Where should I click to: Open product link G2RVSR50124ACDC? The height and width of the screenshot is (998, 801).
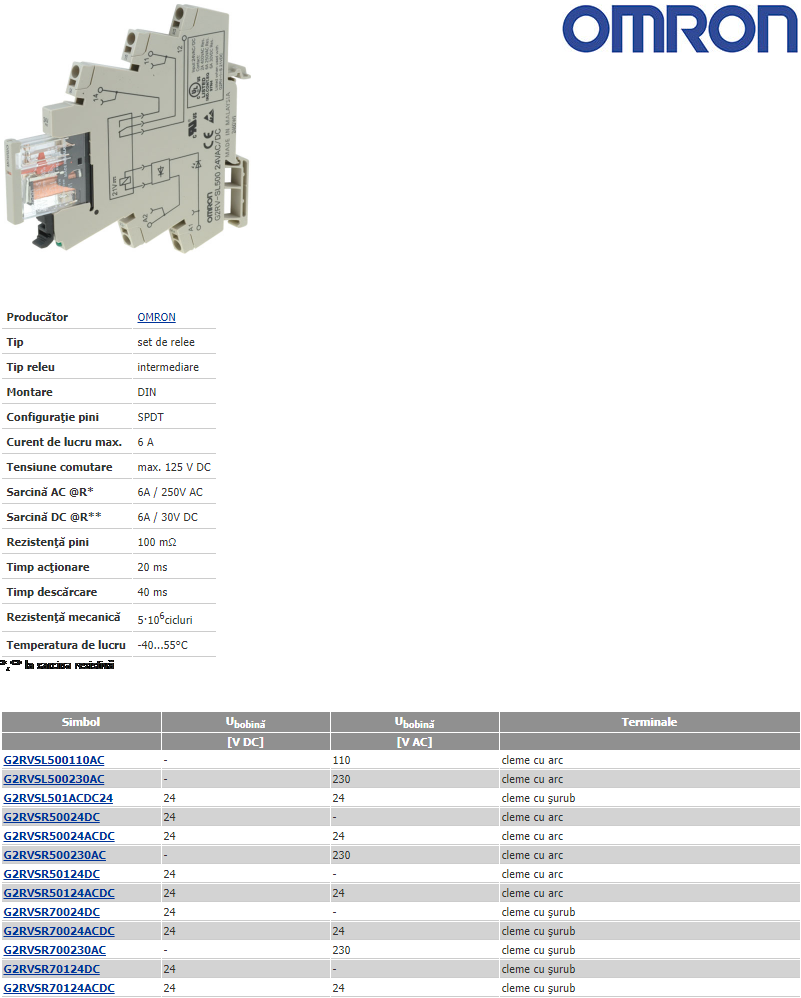pyautogui.click(x=59, y=893)
